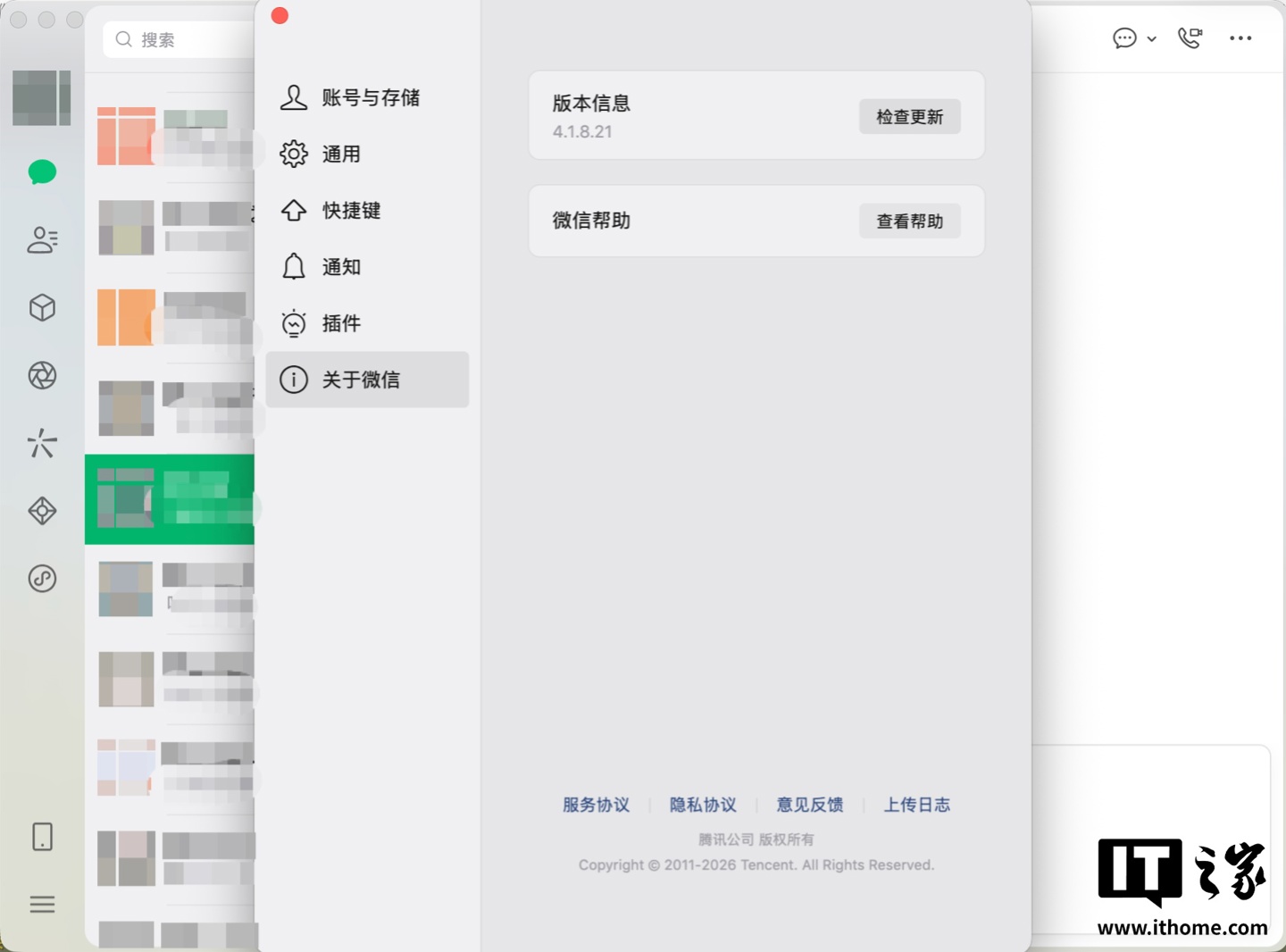Image resolution: width=1286 pixels, height=952 pixels.
Task: Open the three-dot more options icon
Action: (x=1240, y=38)
